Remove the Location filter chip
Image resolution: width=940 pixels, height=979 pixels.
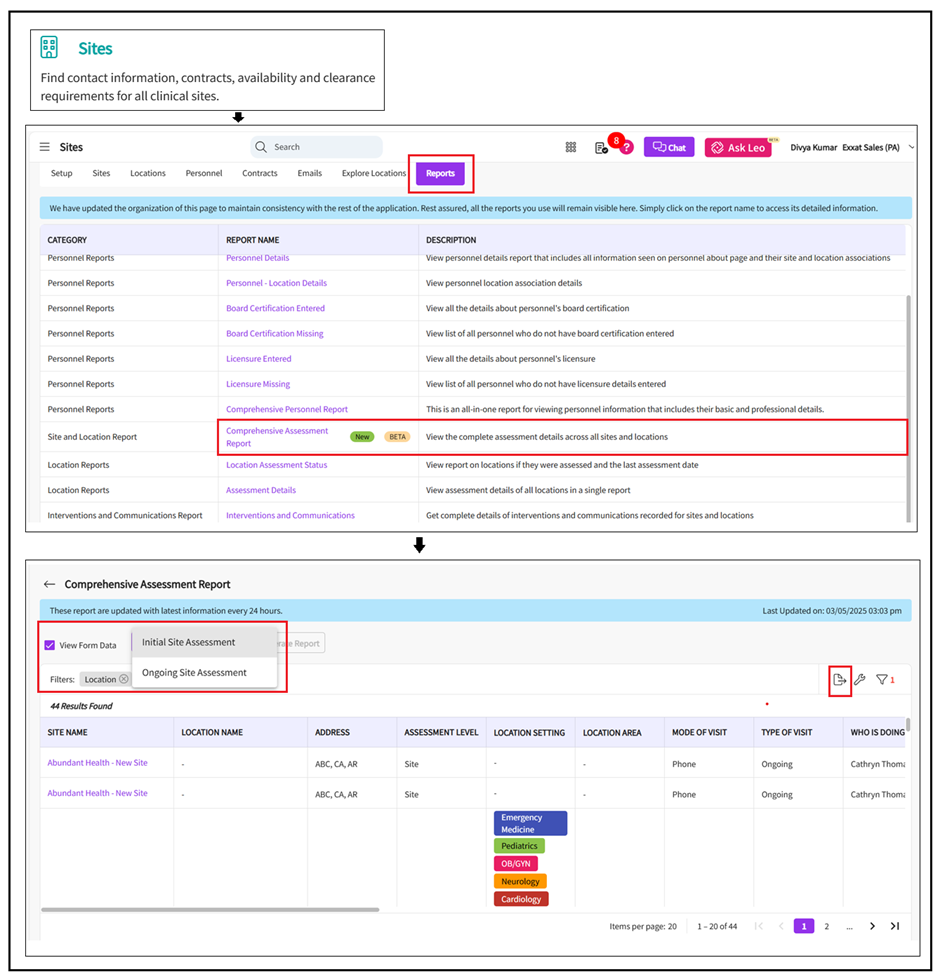tap(124, 679)
